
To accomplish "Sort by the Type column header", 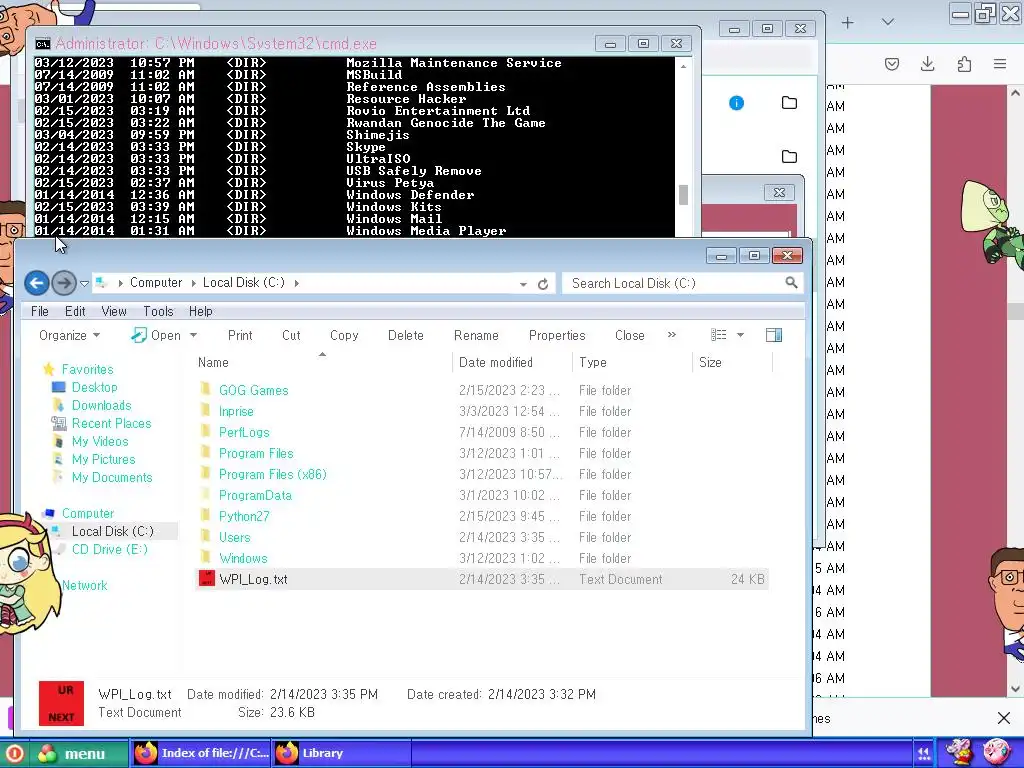I will point(593,362).
